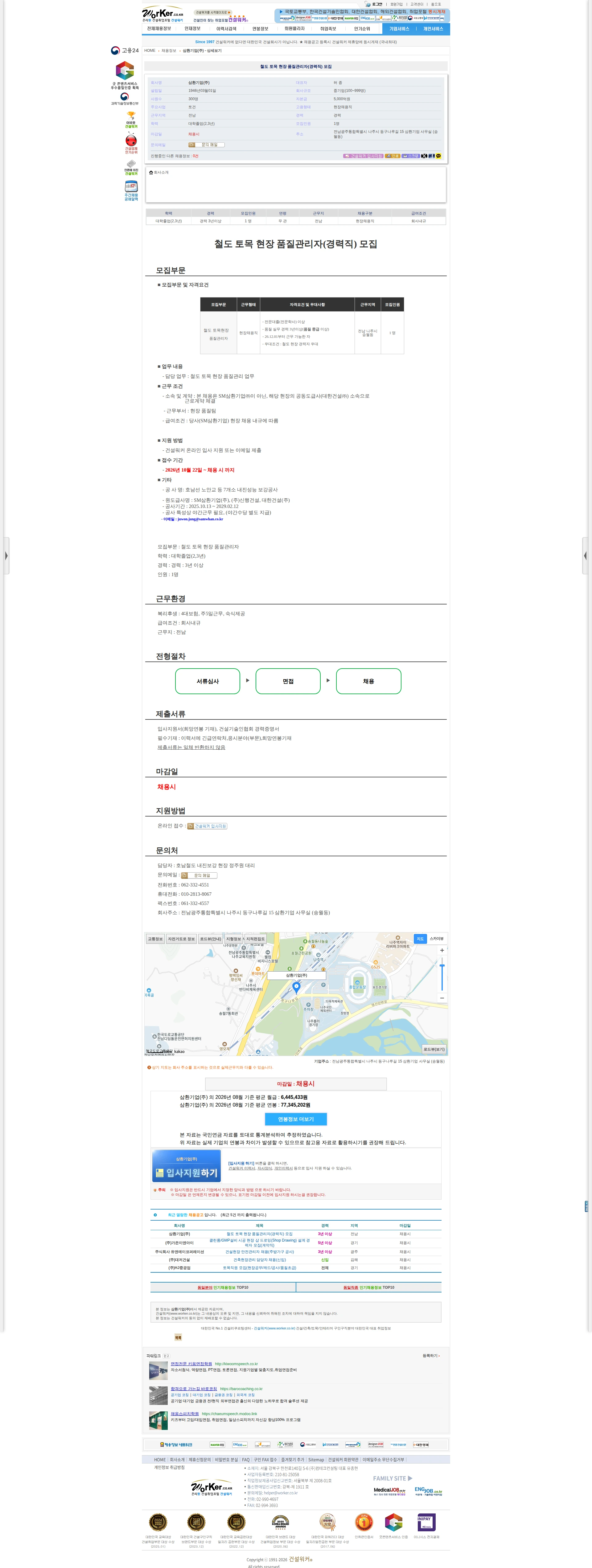
Task: Click the big 입사지원하기 apply button
Action: [186, 1165]
